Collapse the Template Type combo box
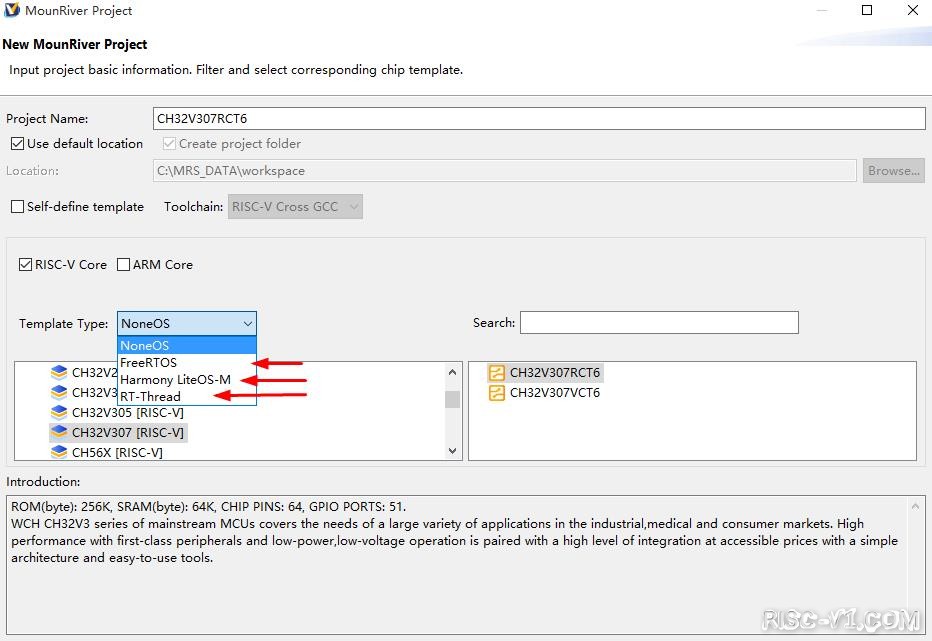This screenshot has width=932, height=641. (x=247, y=324)
